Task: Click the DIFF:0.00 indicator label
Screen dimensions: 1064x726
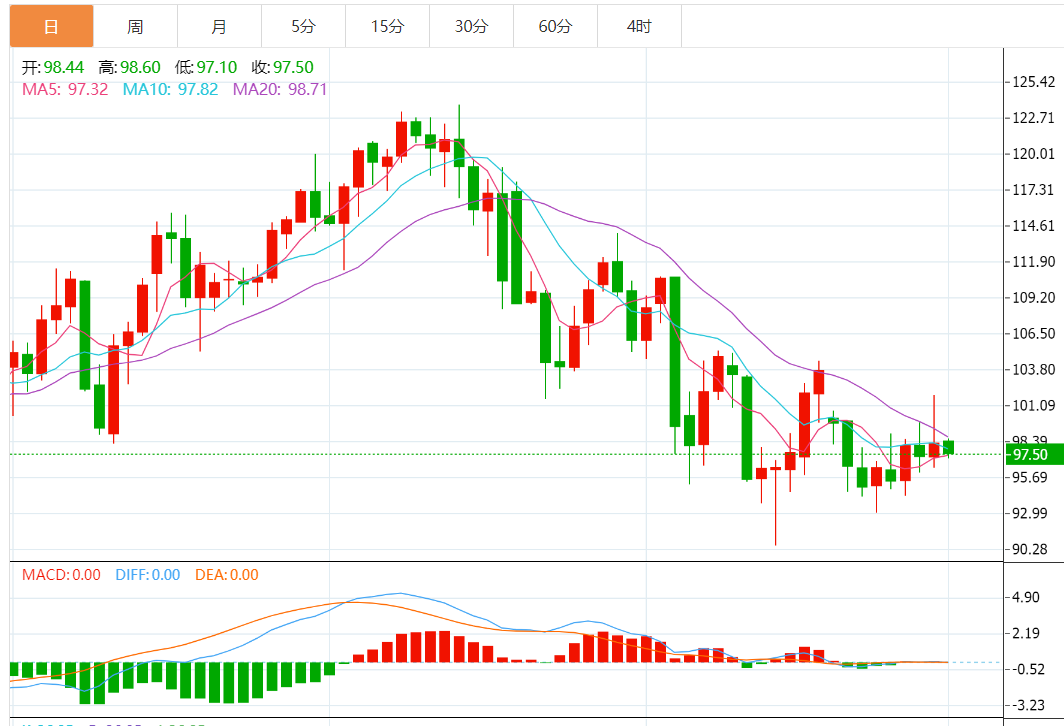Action: [148, 575]
